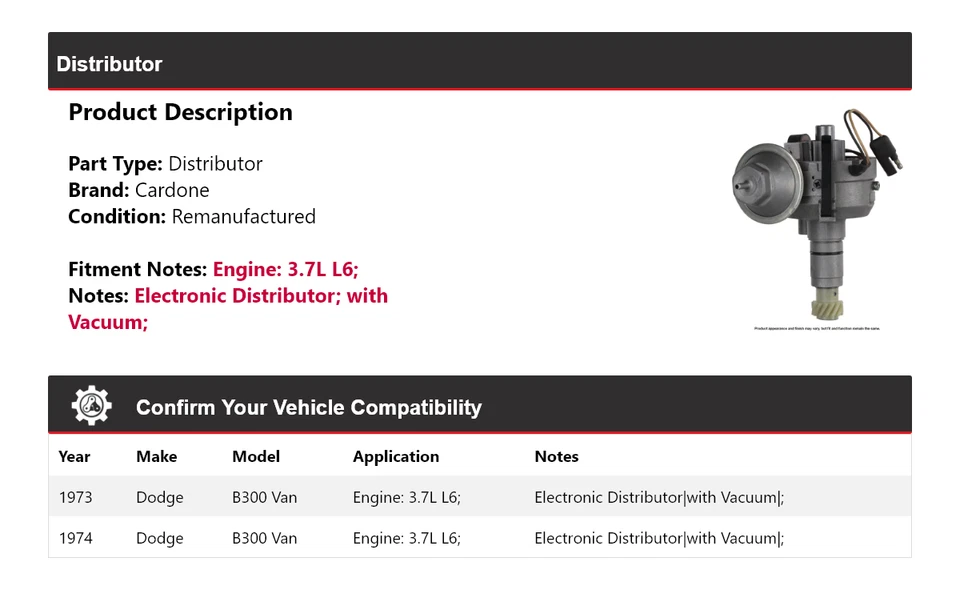Screen dimensions: 960x590
Task: Click the red Electronic Distributor note text
Action: 261,296
